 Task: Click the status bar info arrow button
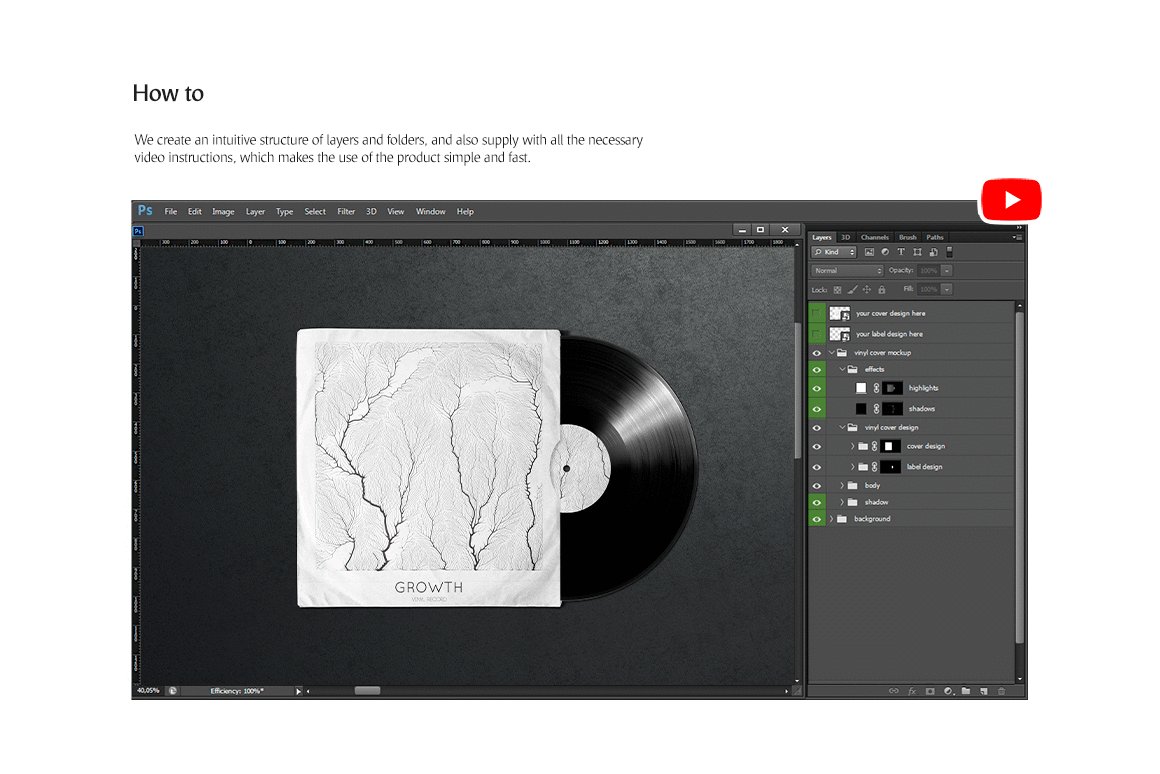299,691
